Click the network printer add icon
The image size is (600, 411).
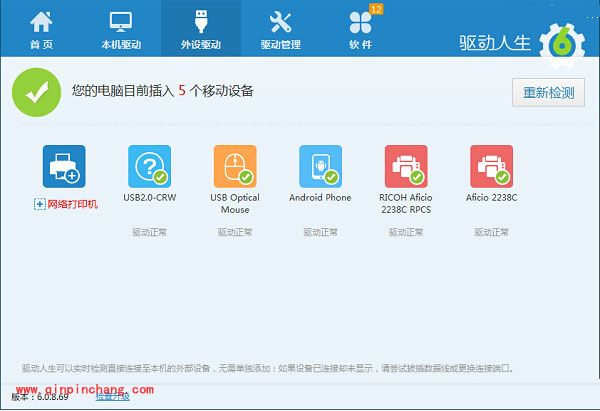click(64, 166)
